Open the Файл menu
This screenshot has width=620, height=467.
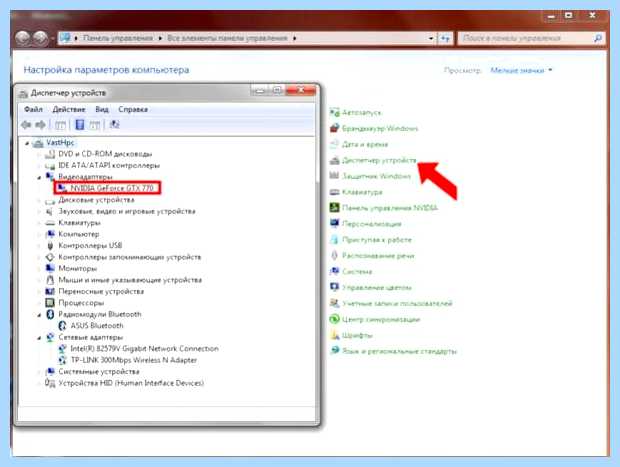pos(33,110)
